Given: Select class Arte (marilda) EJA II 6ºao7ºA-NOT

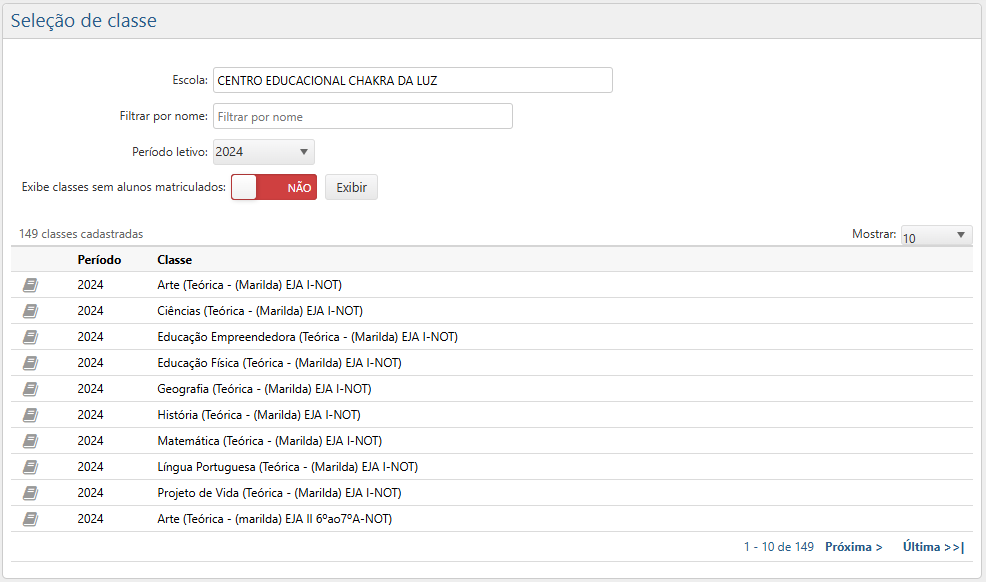Looking at the screenshot, I should tap(275, 519).
